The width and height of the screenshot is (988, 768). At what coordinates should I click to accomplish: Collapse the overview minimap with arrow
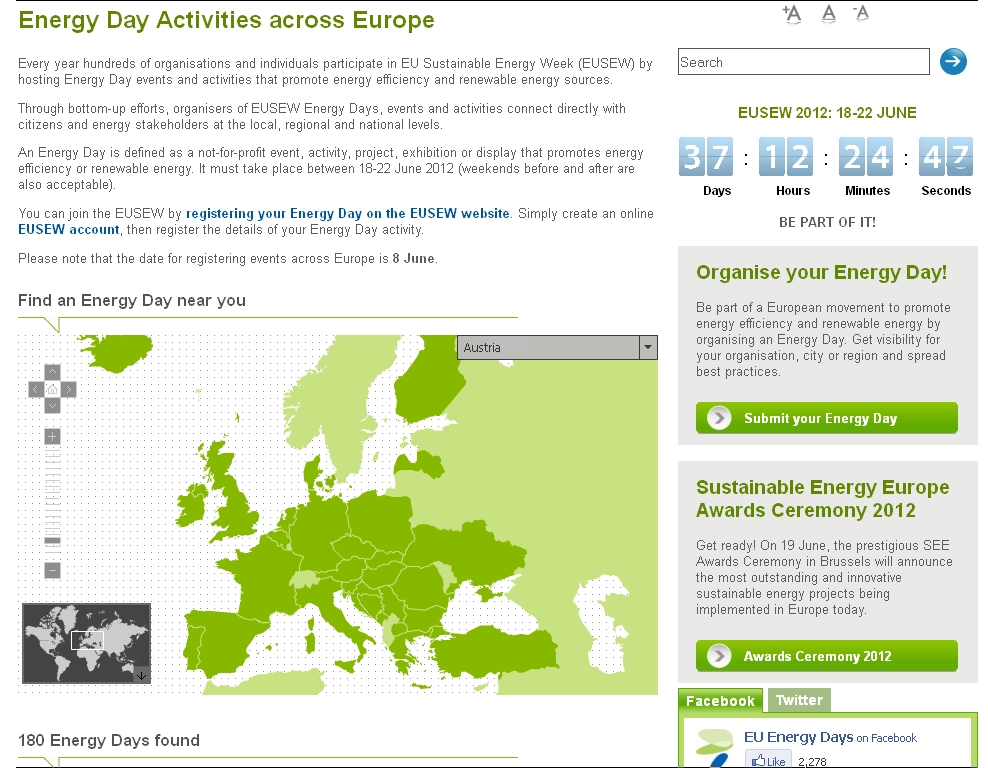(141, 675)
